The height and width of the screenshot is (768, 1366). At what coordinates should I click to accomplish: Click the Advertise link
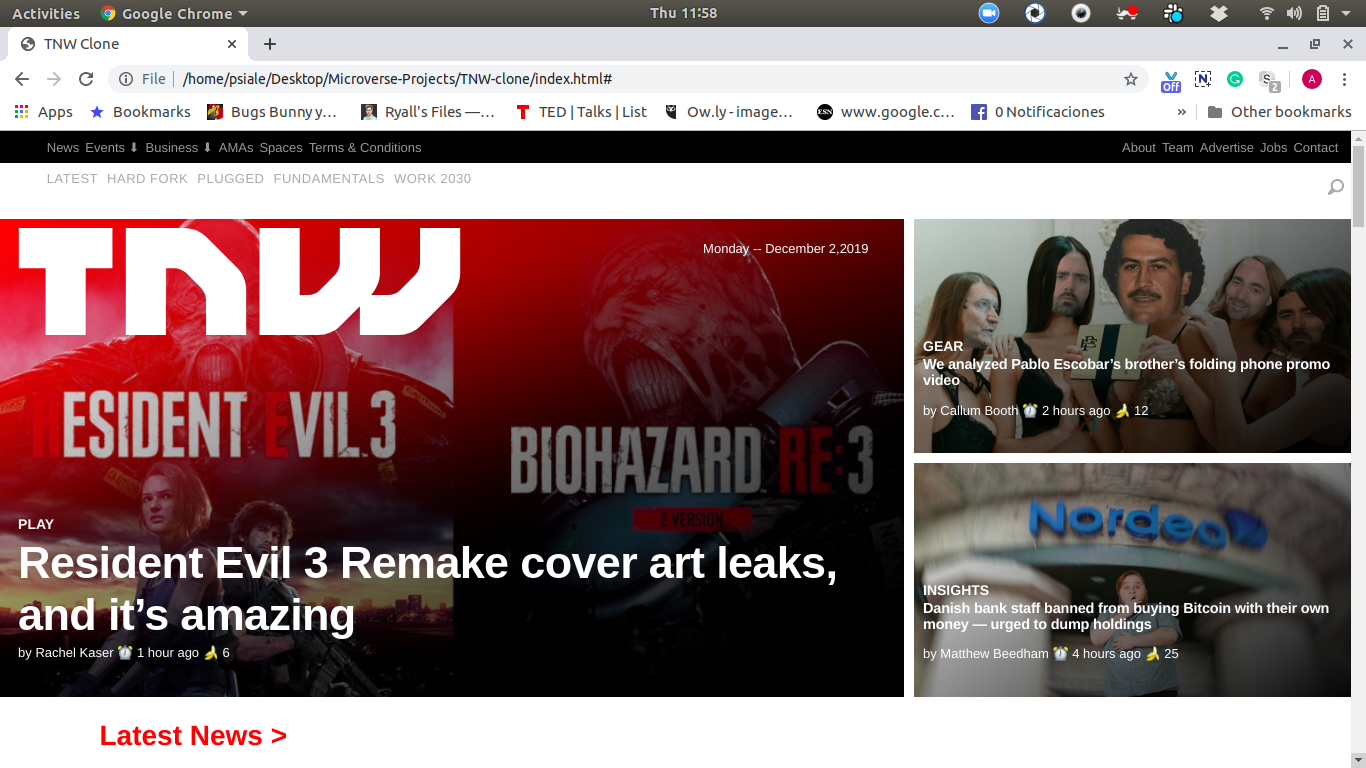(1227, 147)
